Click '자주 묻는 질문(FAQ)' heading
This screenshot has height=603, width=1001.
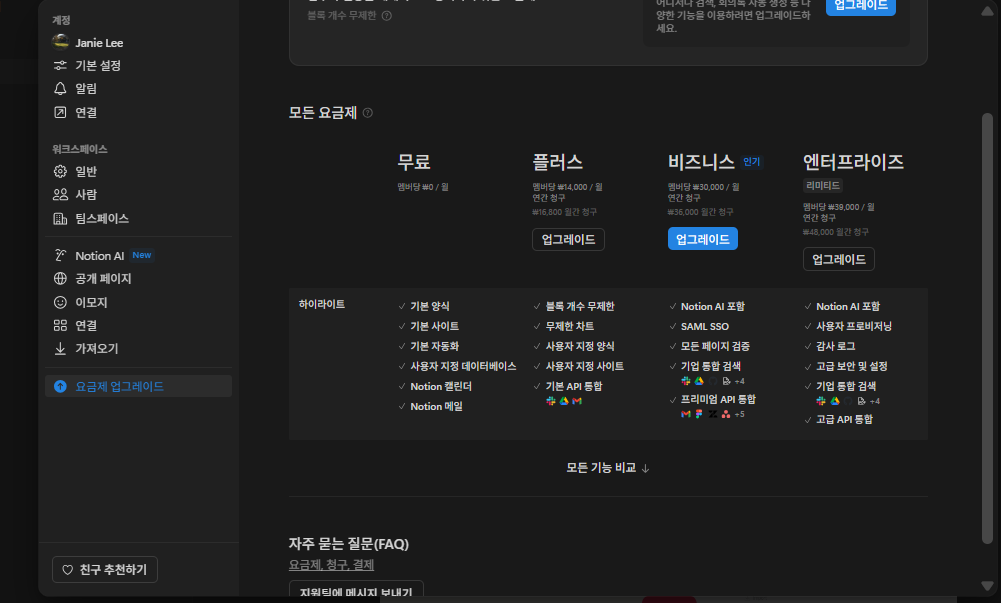349,544
